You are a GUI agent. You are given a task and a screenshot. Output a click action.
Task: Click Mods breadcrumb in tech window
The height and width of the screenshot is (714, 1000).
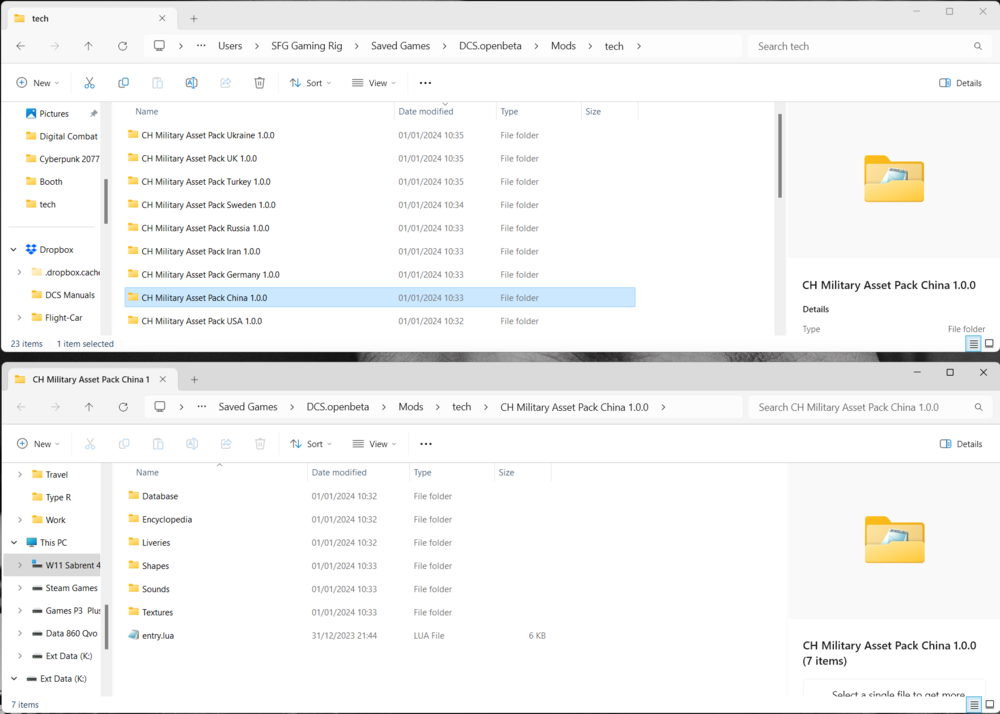click(563, 46)
